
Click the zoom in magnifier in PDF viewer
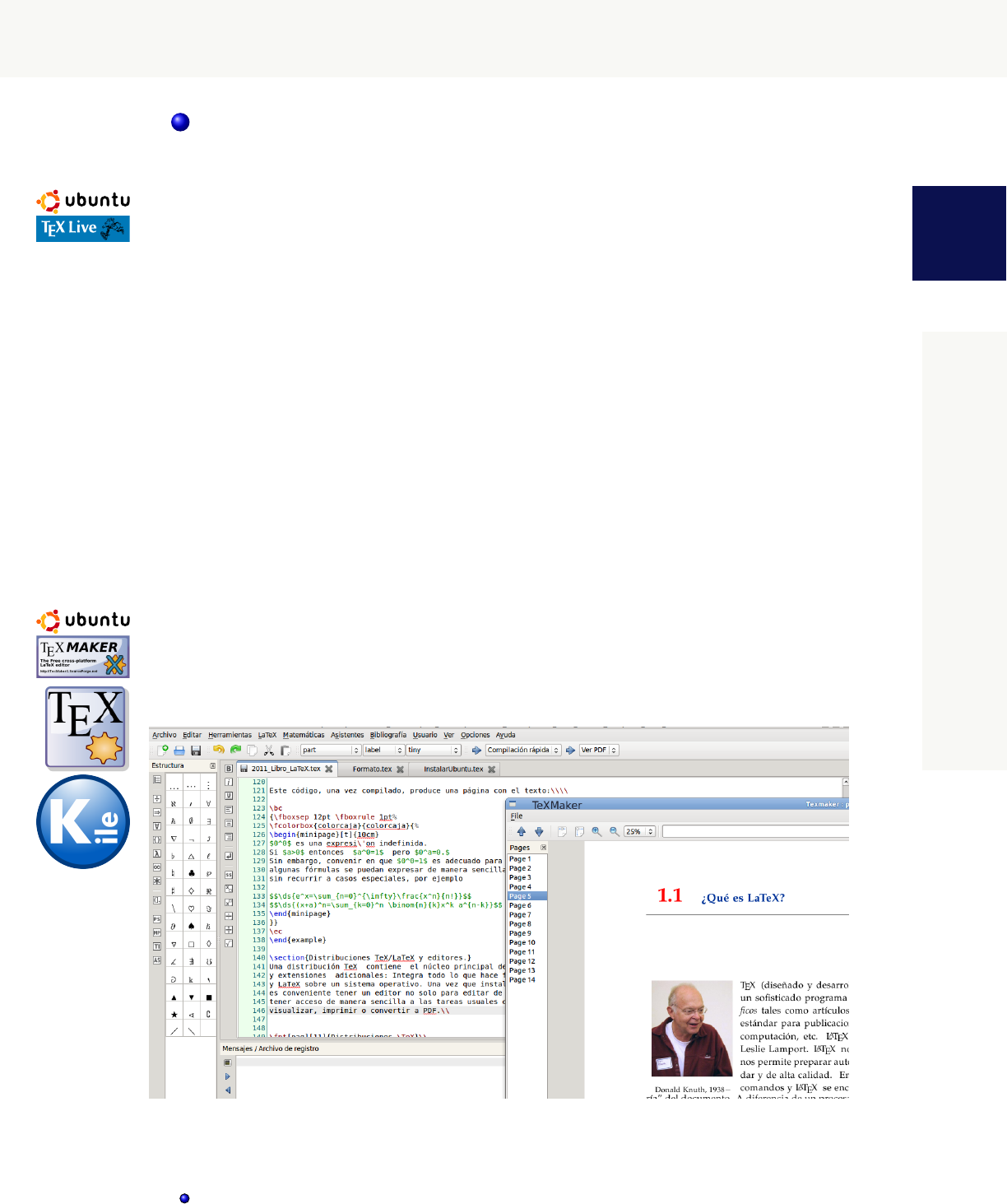[x=596, y=831]
